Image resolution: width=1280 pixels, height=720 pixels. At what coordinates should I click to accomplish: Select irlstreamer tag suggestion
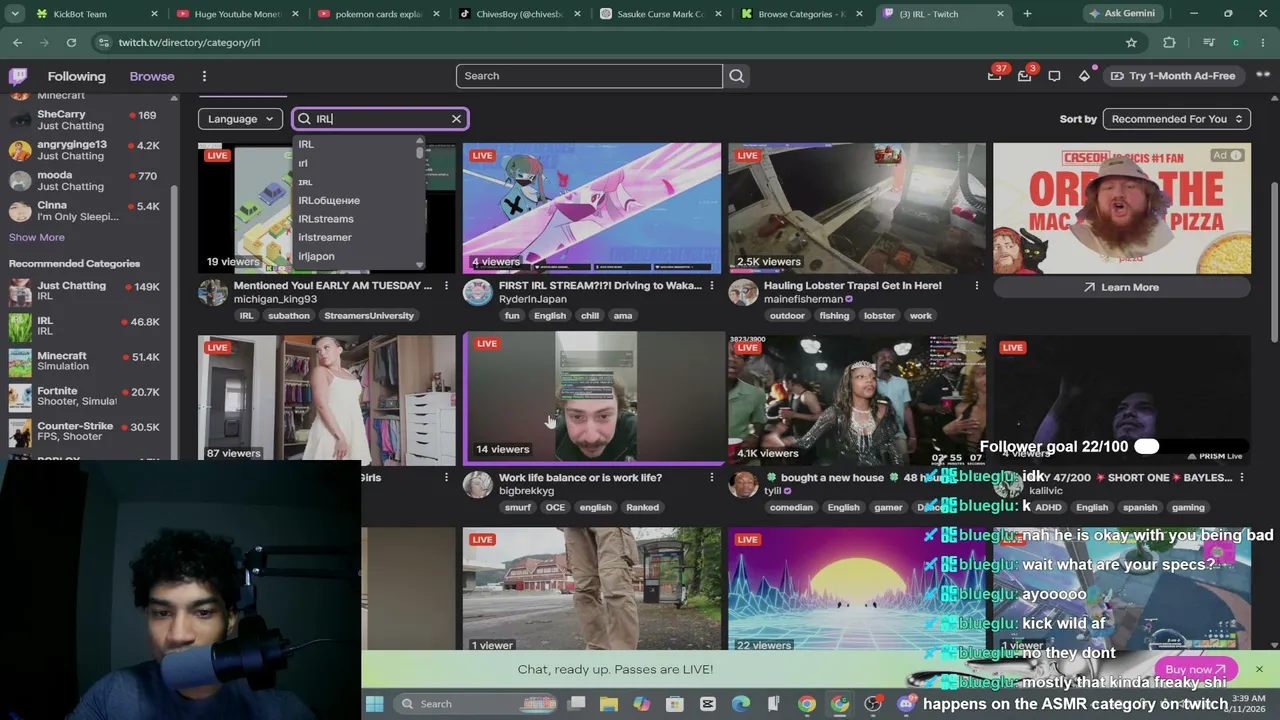325,237
